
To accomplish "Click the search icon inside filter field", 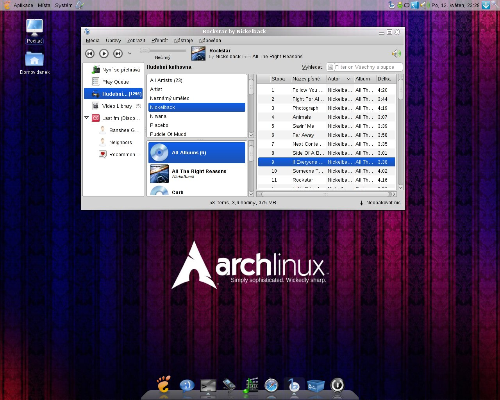I will [330, 67].
